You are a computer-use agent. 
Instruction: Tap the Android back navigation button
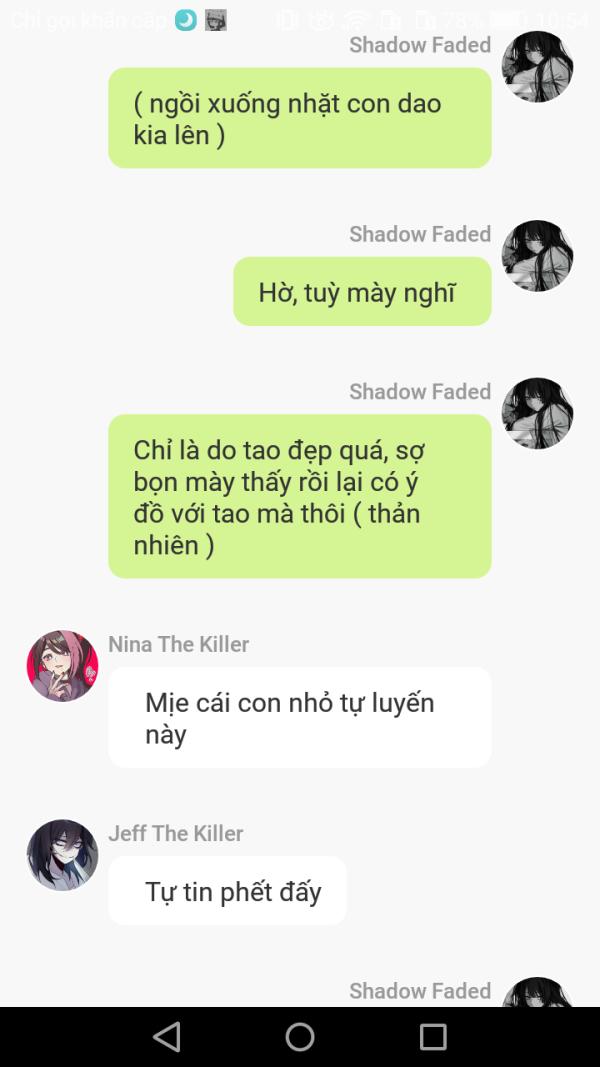(167, 1037)
